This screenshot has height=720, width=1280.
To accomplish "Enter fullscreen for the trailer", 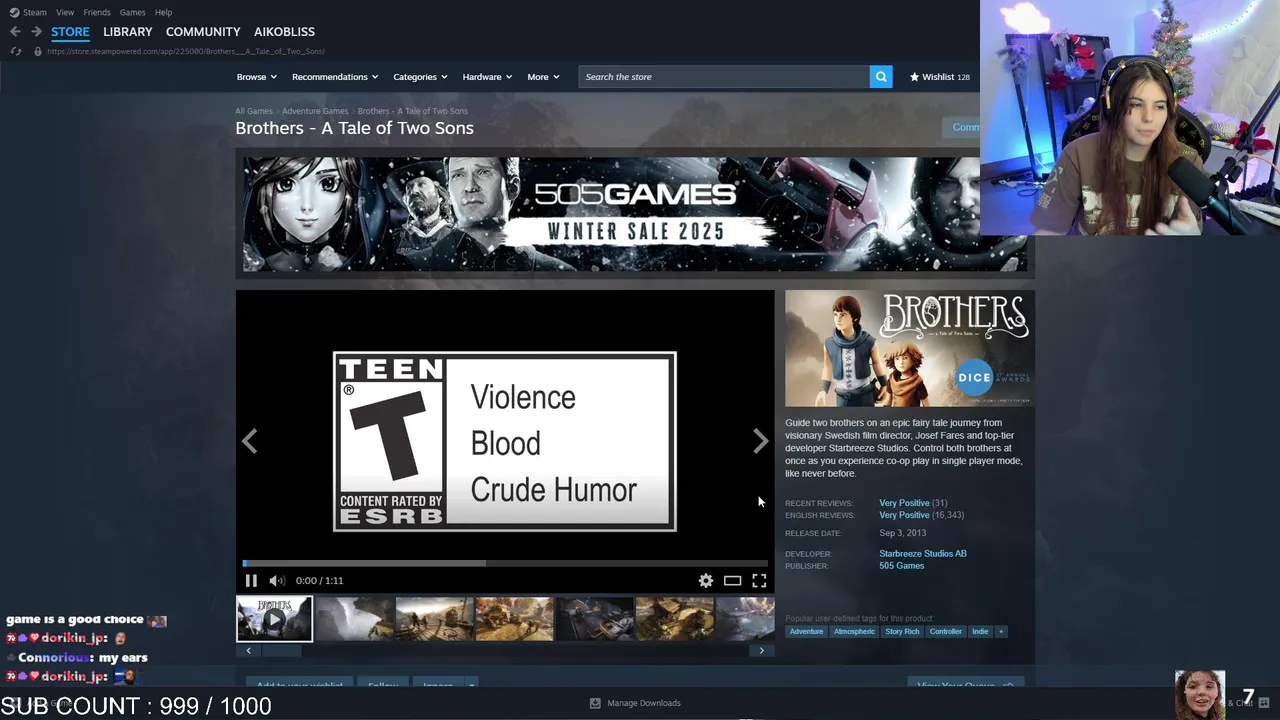I will pos(759,580).
